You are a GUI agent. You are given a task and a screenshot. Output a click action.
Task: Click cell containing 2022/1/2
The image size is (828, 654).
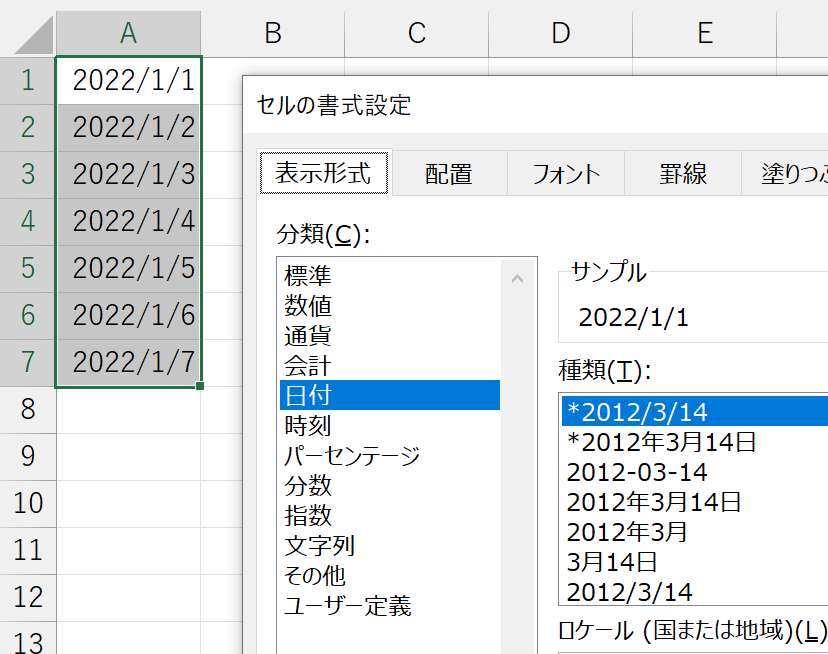128,128
